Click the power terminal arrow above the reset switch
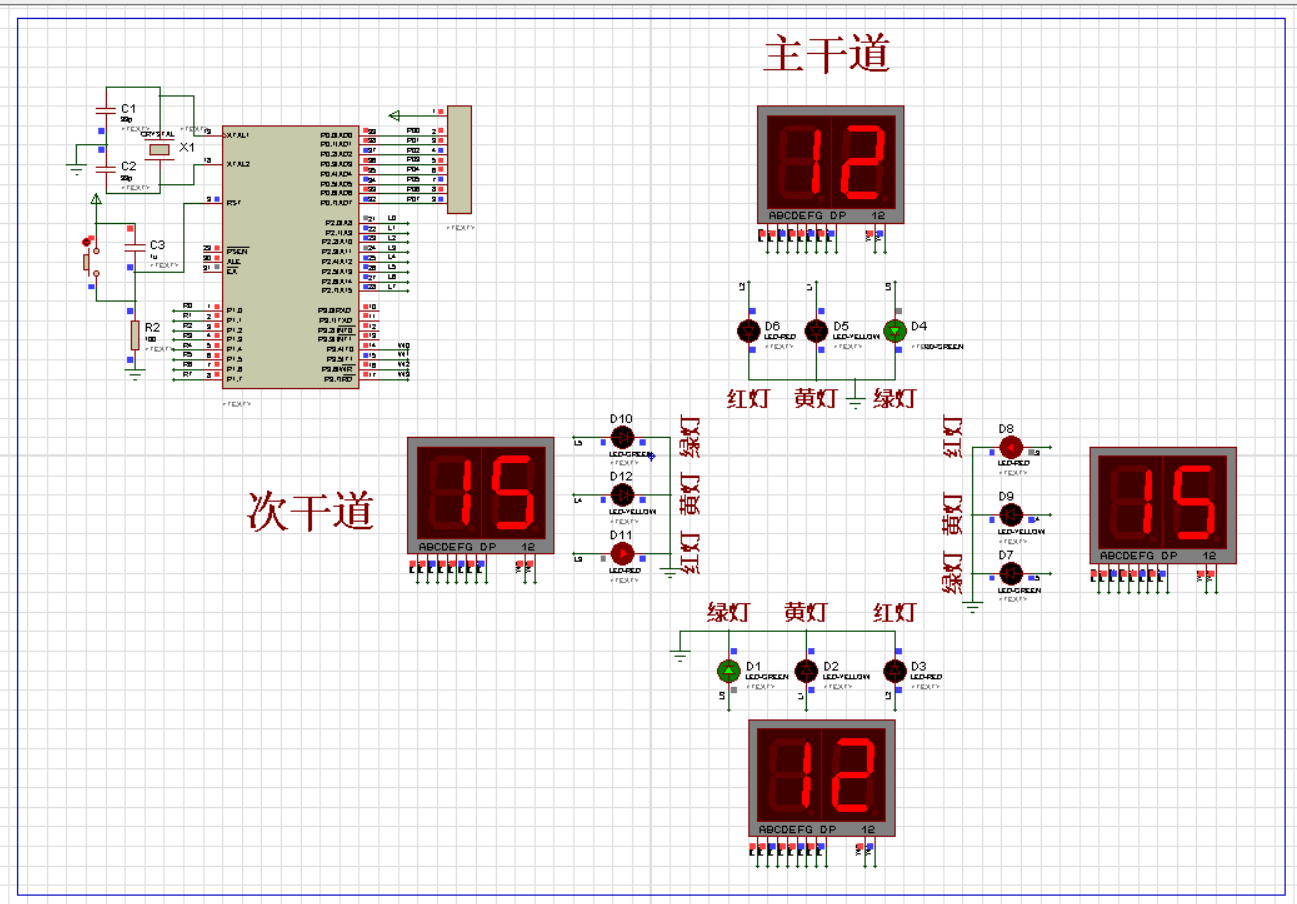This screenshot has height=904, width=1297. (96, 201)
